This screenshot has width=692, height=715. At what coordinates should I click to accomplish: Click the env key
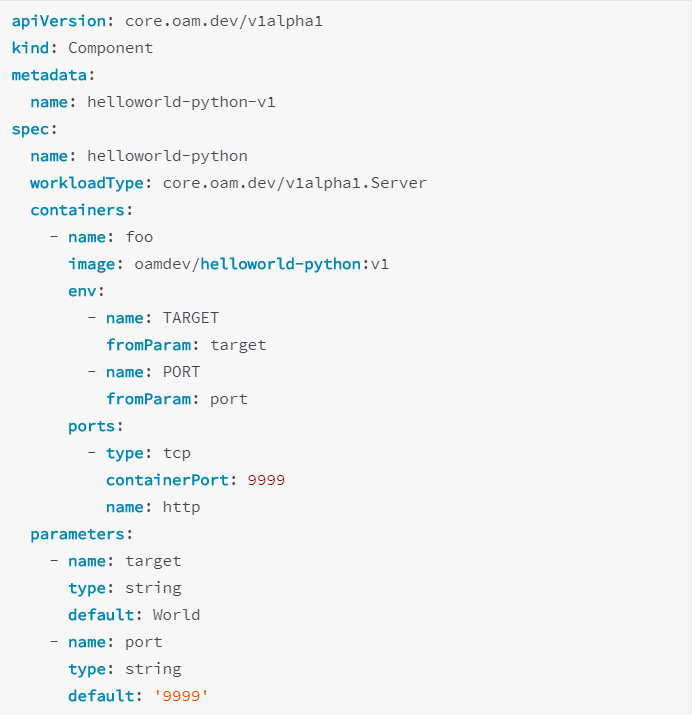pyautogui.click(x=82, y=291)
